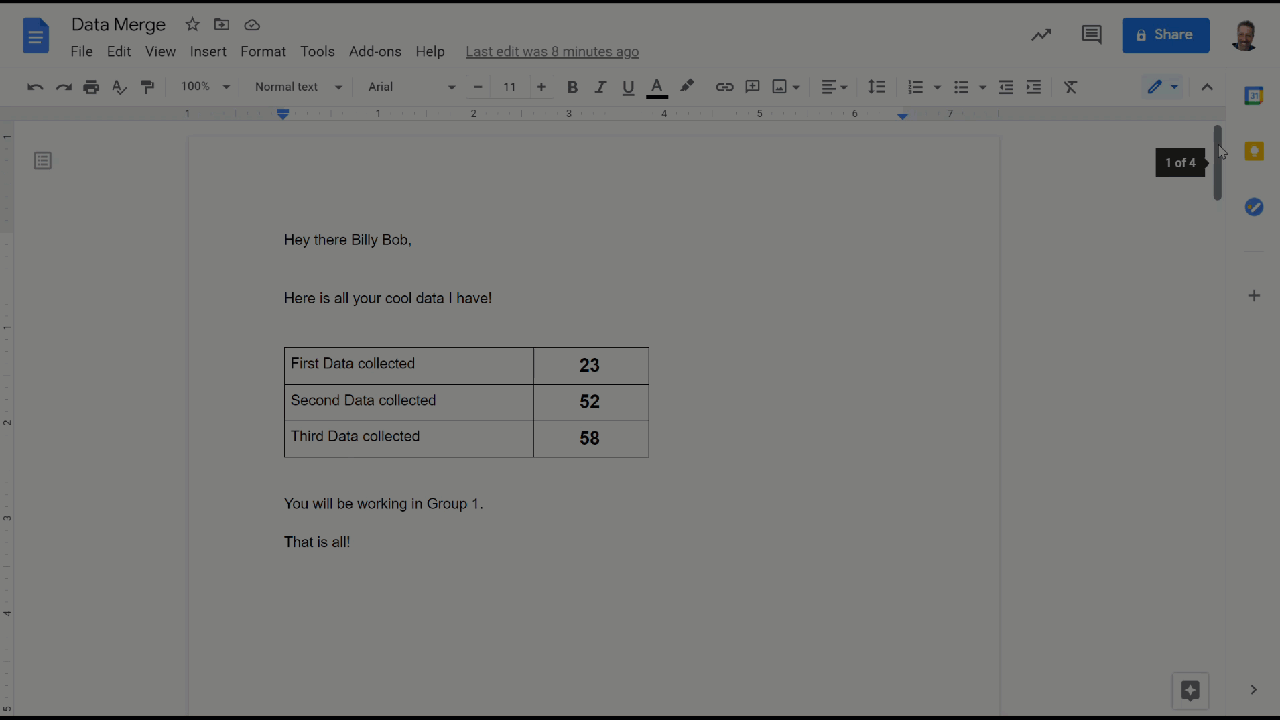Open the Google Docs home icon
This screenshot has height=720, width=1280.
point(36,37)
